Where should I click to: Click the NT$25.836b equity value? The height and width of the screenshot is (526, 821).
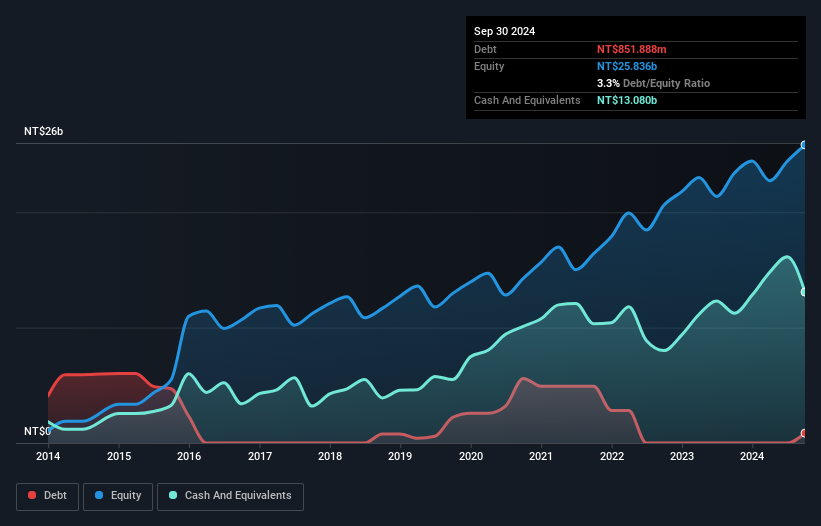point(627,66)
